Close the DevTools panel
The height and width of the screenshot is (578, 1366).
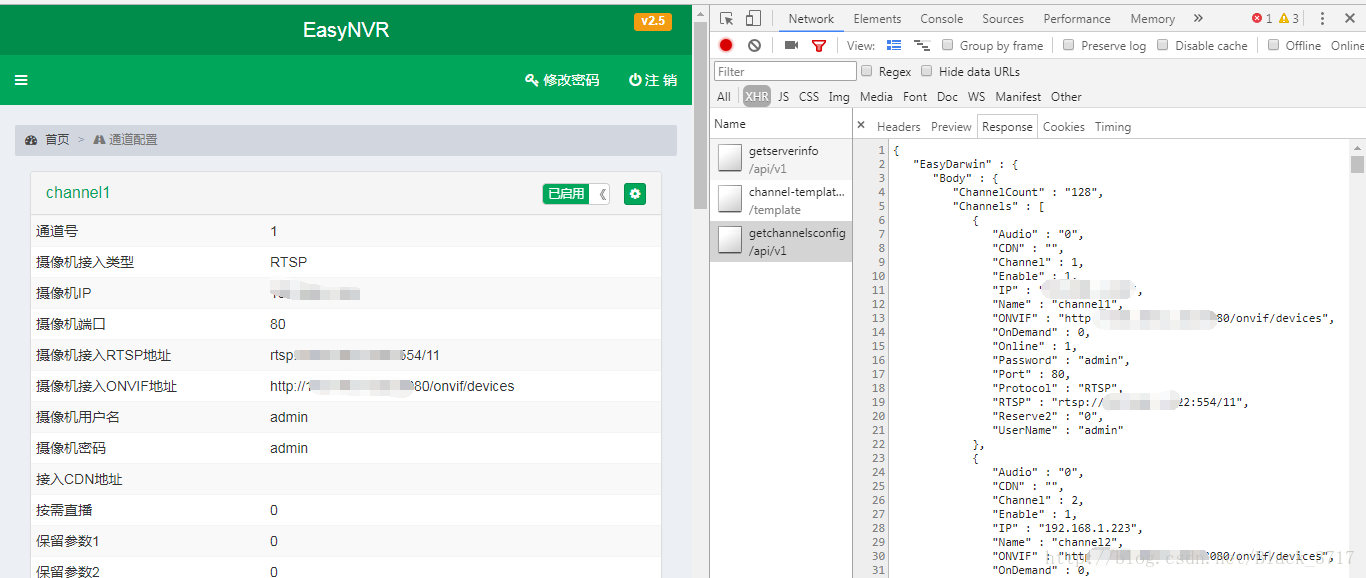[1350, 18]
